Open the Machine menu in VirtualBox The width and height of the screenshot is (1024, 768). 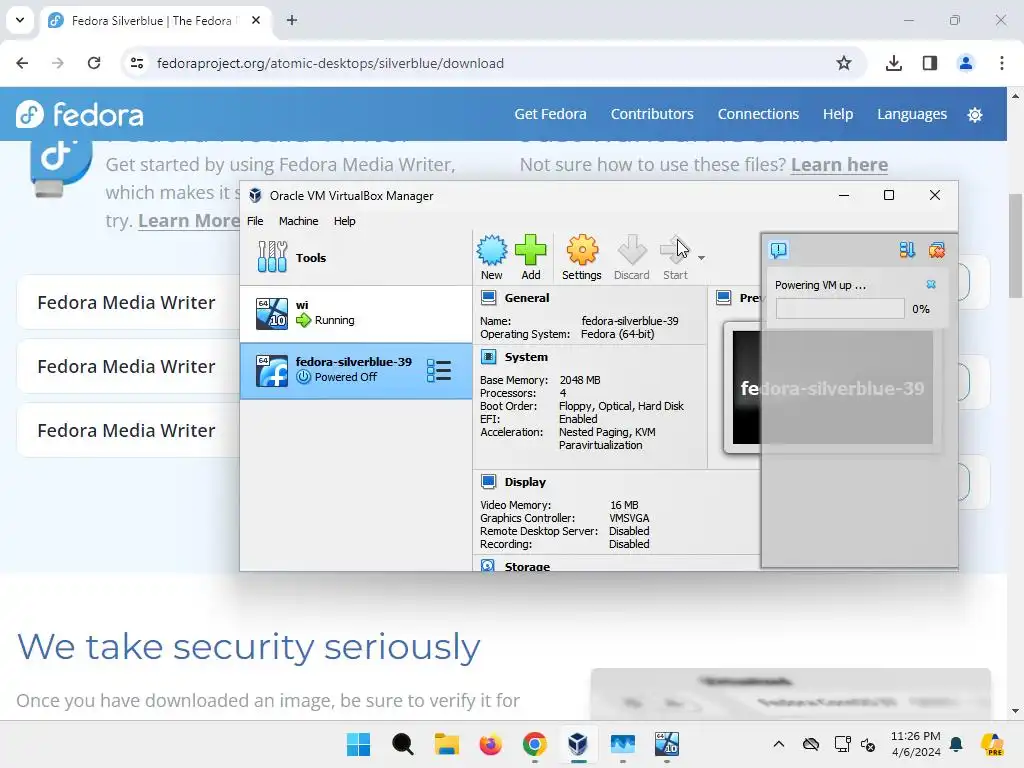tap(298, 221)
